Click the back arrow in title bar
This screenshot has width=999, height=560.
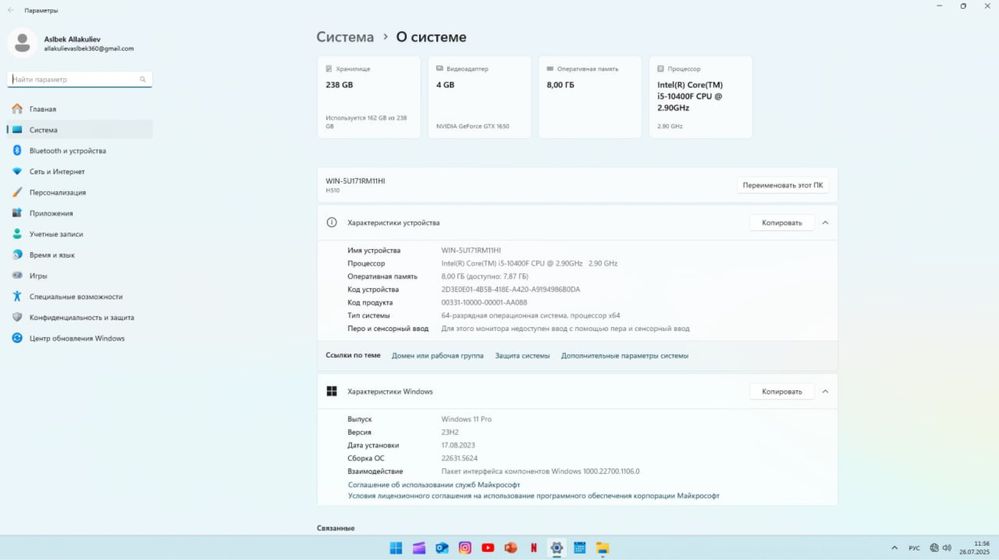[x=11, y=10]
